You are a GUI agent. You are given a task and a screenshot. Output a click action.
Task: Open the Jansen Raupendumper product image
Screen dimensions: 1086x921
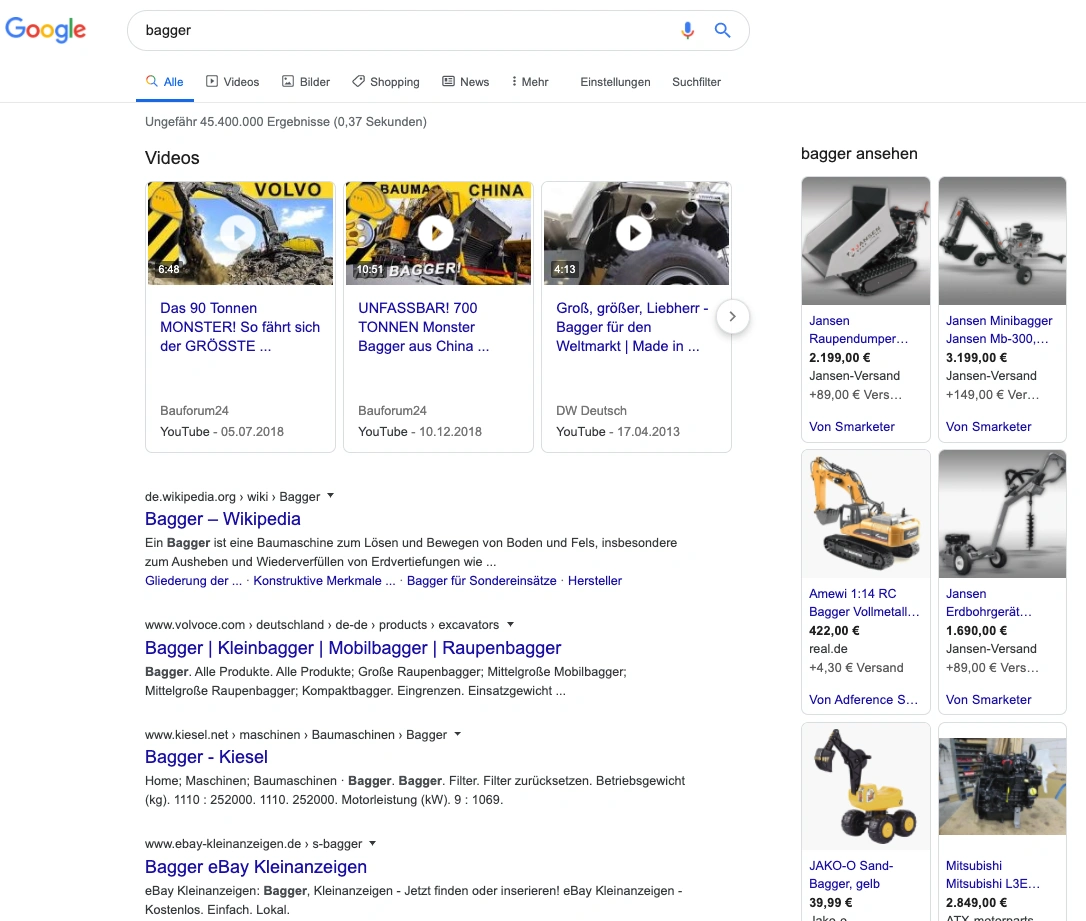tap(865, 240)
